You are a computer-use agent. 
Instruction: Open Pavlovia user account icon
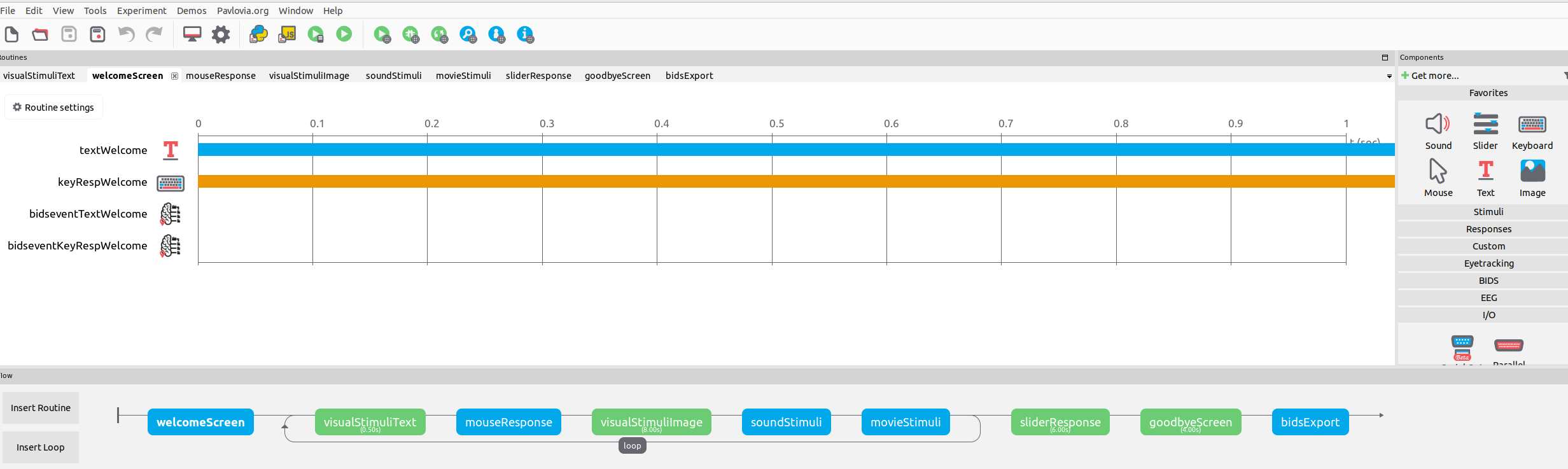tap(496, 34)
